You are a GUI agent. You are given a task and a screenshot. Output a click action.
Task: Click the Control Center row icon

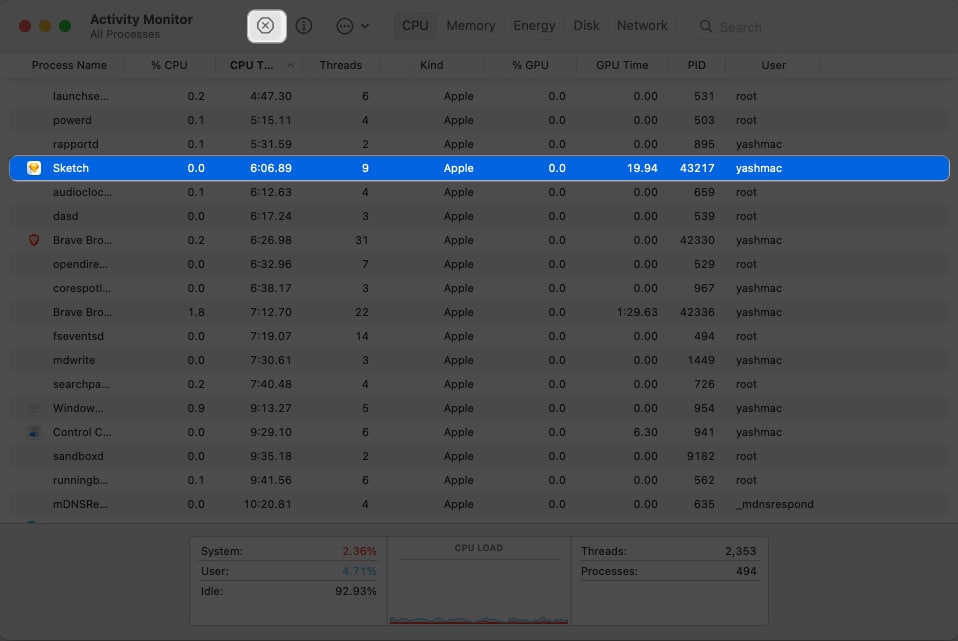click(34, 432)
